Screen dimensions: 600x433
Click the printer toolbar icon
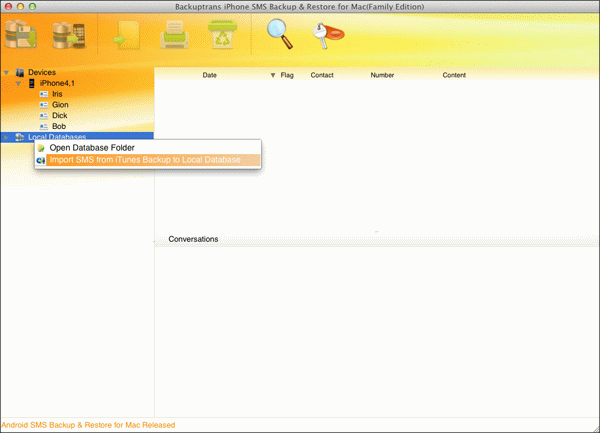tap(174, 35)
